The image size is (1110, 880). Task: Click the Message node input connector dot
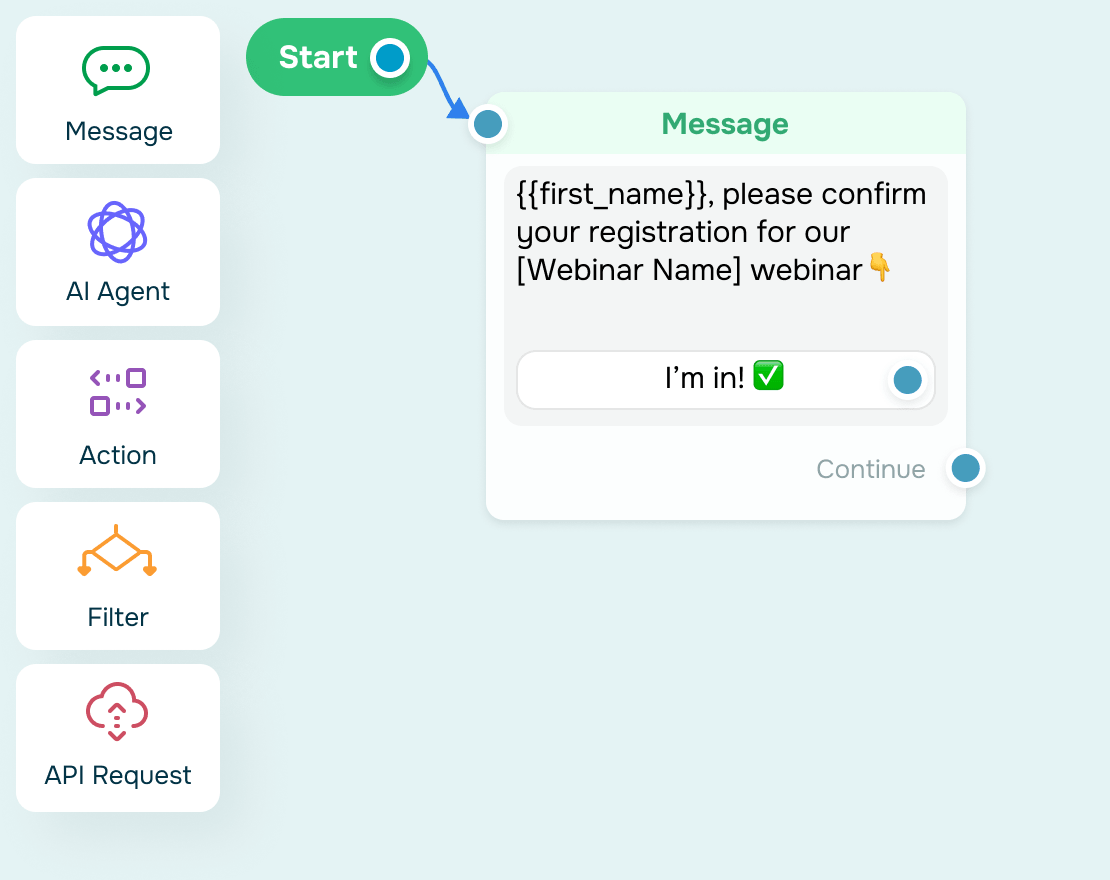488,124
